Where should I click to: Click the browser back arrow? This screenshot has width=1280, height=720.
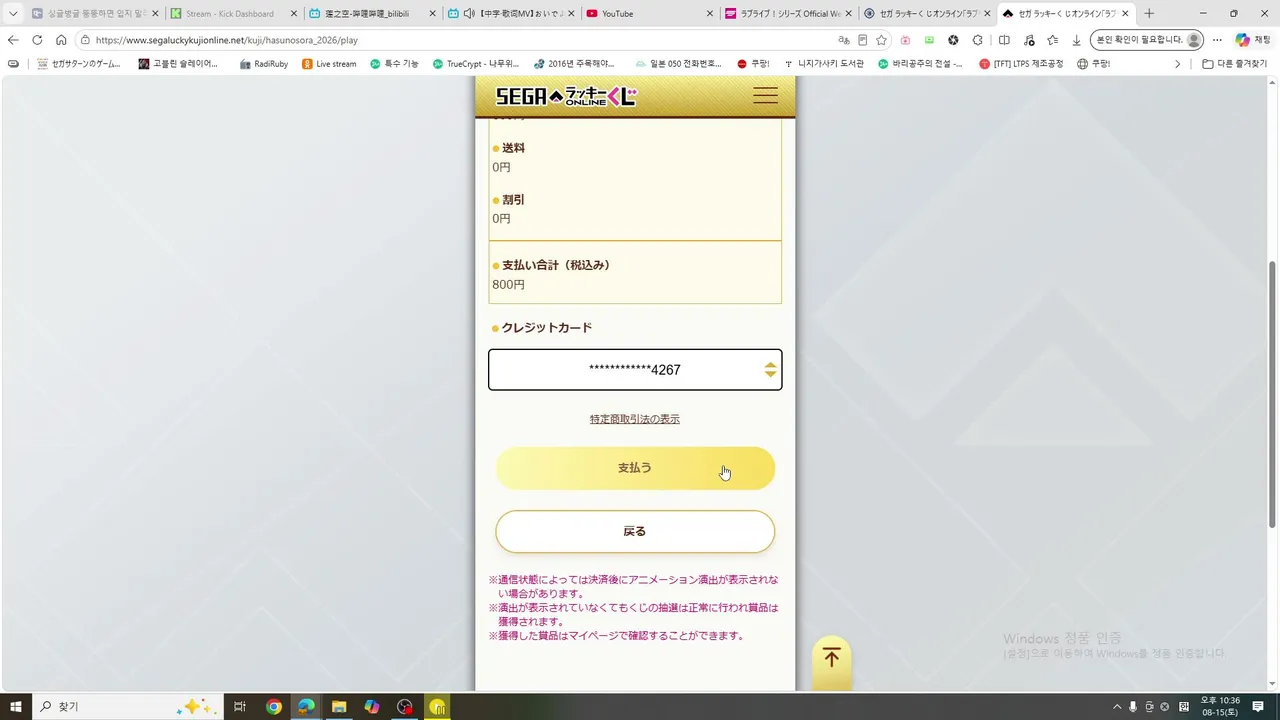[13, 40]
